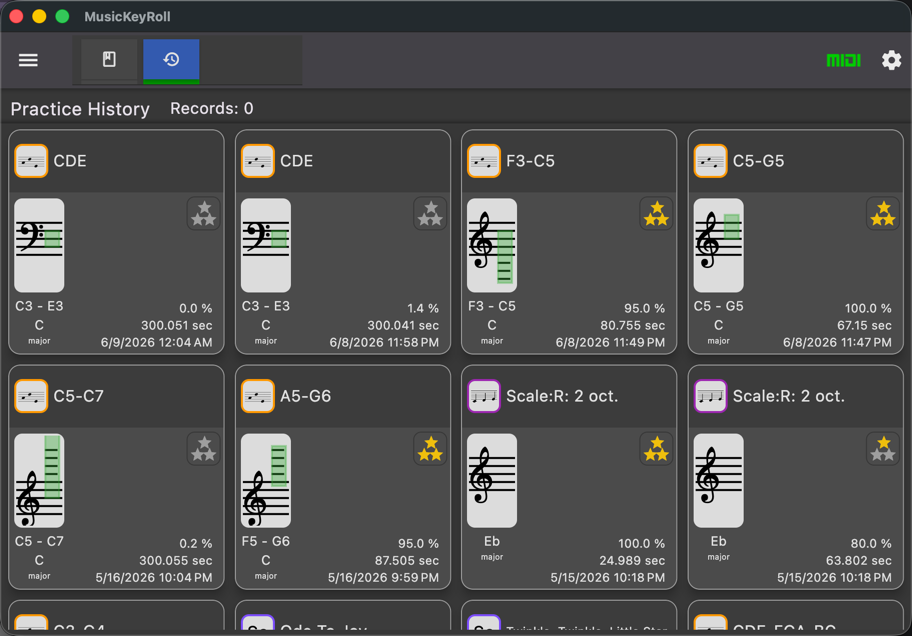912x636 pixels.
Task: Click the '300.041 sec' duration
Action: (403, 325)
